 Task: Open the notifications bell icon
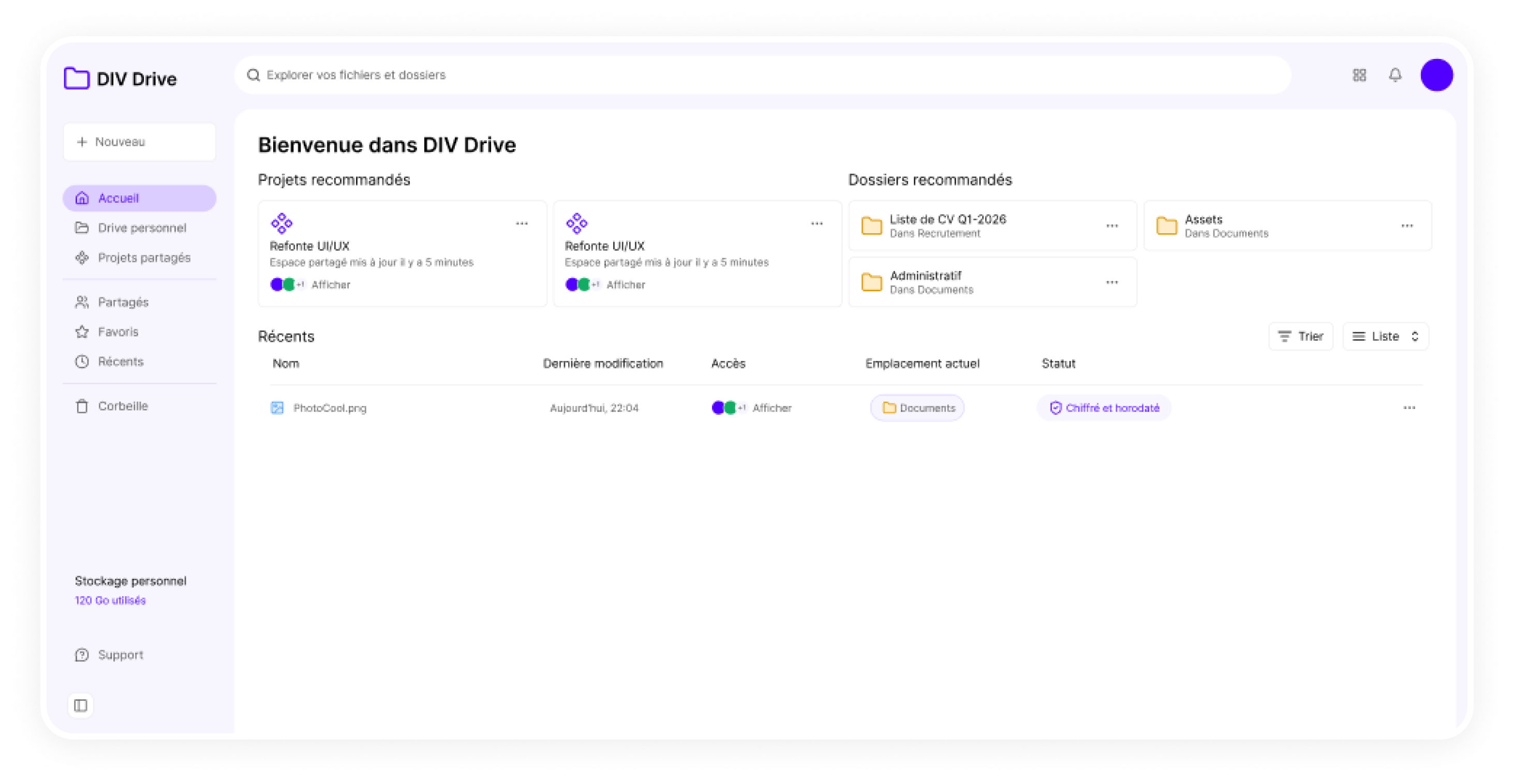click(x=1396, y=74)
